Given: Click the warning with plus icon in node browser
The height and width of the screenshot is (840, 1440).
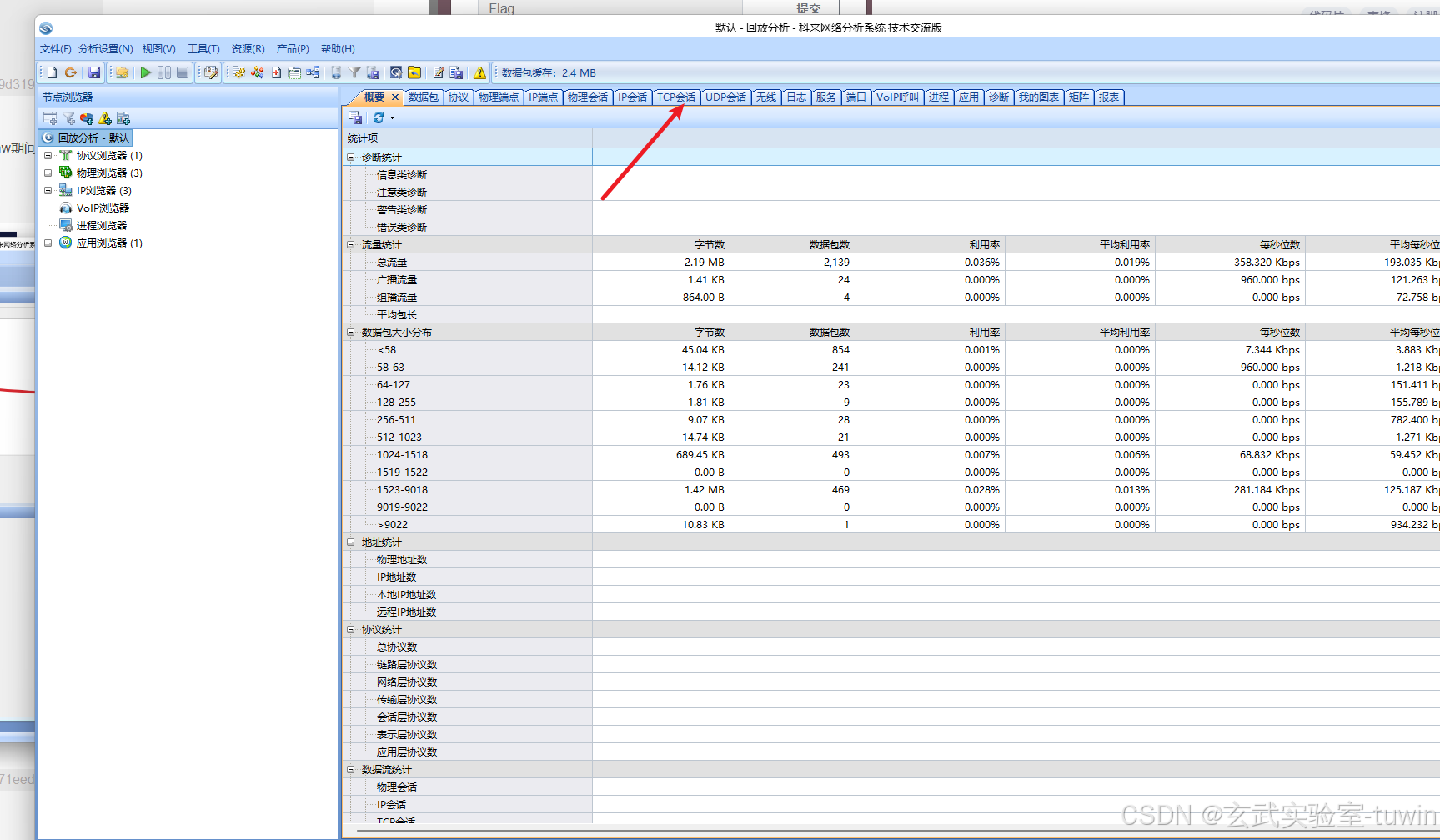Looking at the screenshot, I should coord(105,118).
